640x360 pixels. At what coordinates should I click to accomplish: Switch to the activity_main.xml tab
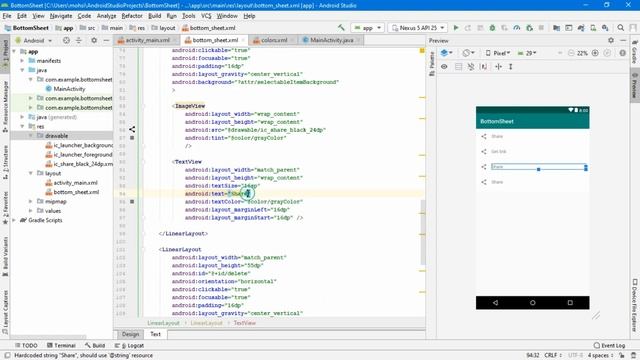147,40
